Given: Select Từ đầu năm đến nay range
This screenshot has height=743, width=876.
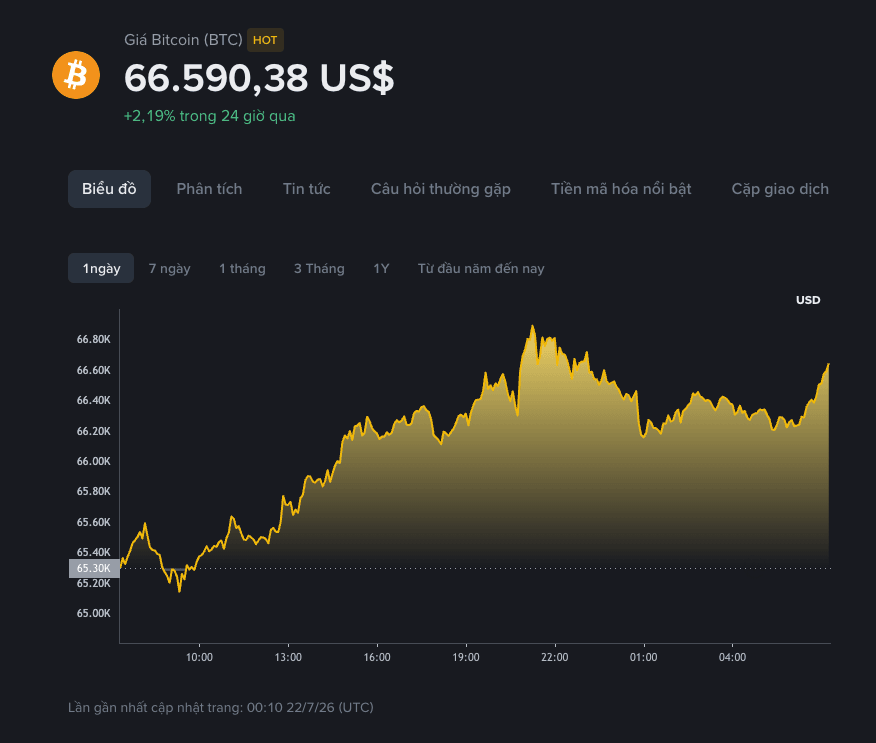Looking at the screenshot, I should (x=481, y=269).
